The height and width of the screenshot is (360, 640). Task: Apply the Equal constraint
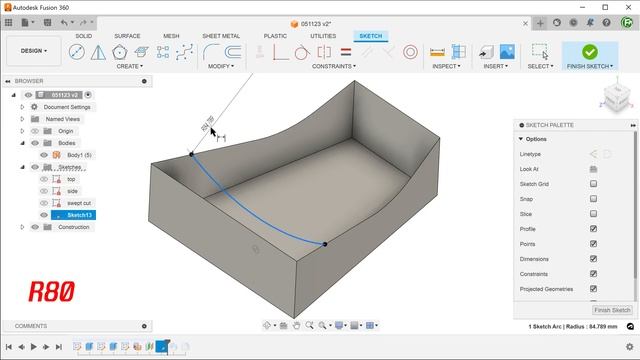click(x=346, y=52)
